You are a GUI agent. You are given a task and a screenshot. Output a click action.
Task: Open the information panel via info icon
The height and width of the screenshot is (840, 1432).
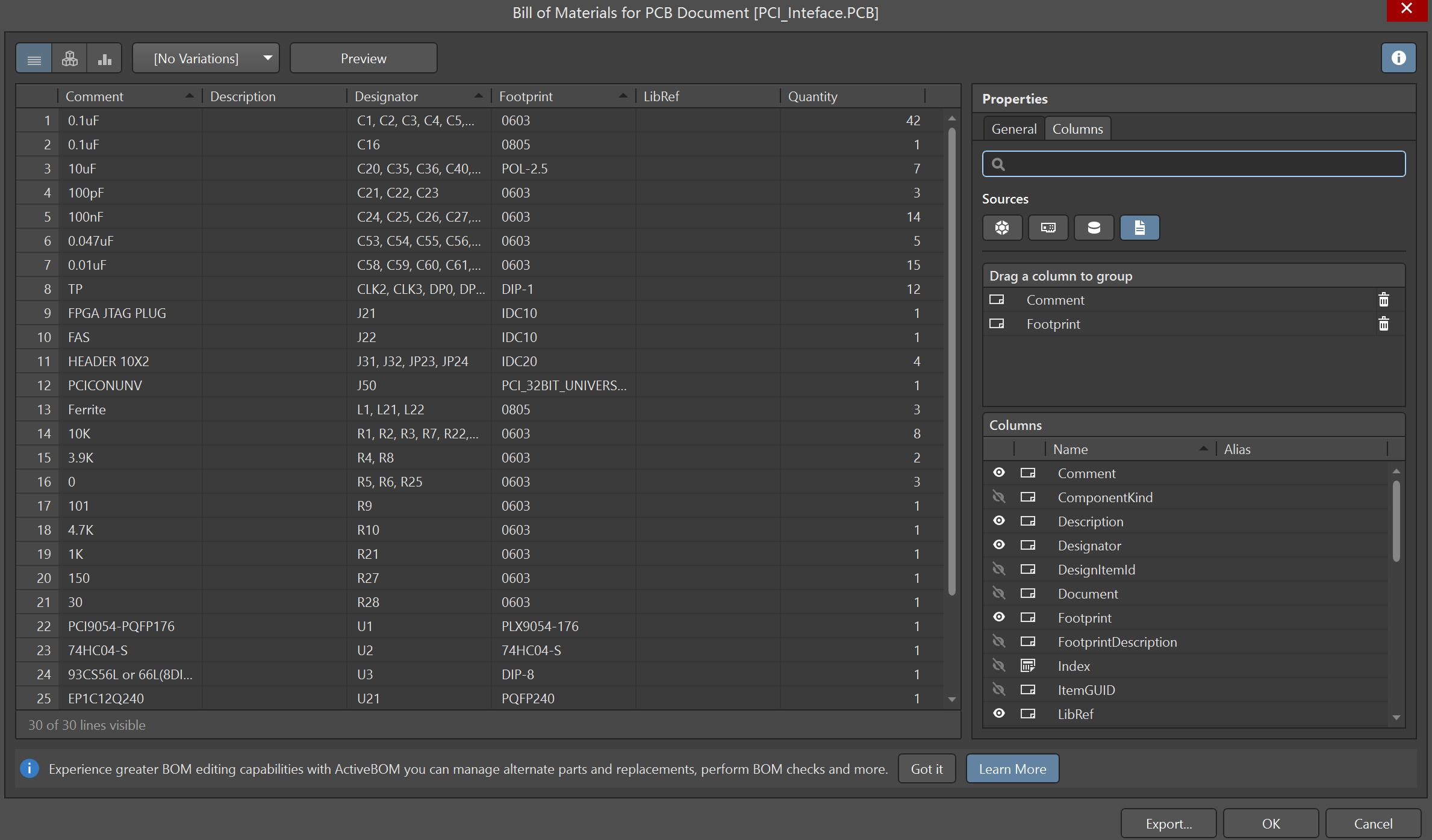click(1399, 58)
